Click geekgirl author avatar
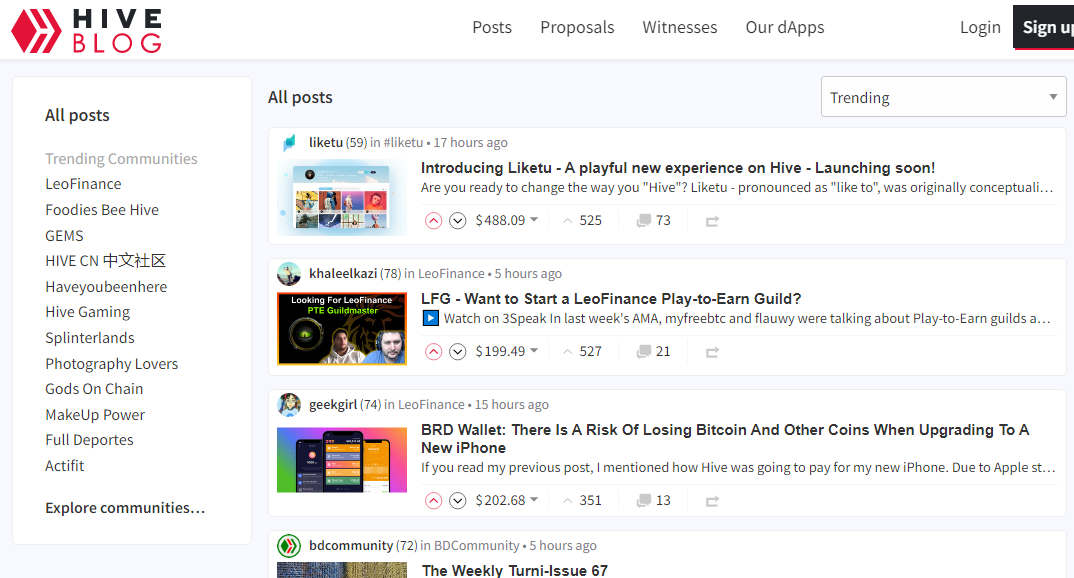Viewport: 1074px width, 578px height. 289,405
